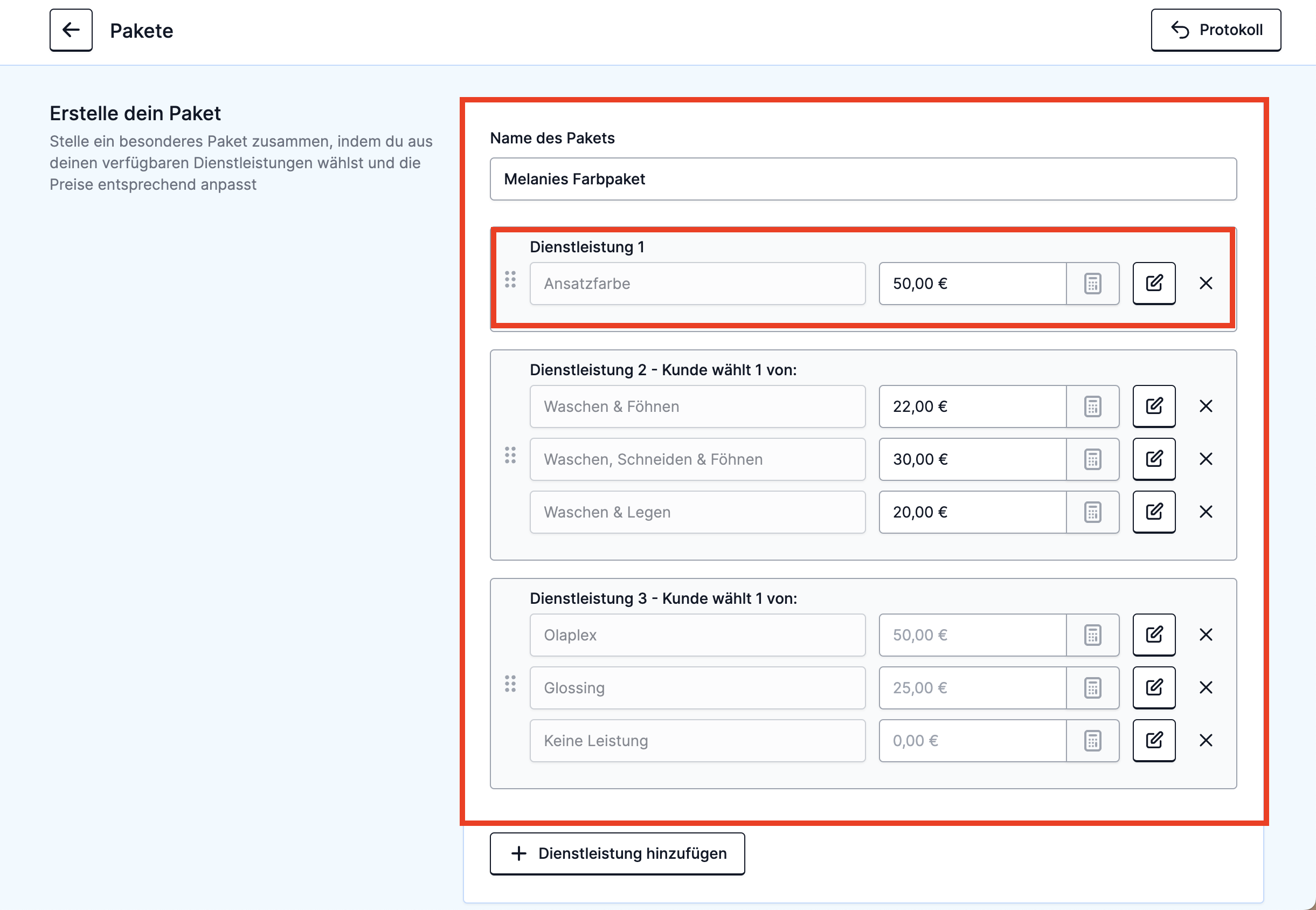Click the 30,00 € price field
Viewport: 1316px width, 910px height.
point(972,459)
